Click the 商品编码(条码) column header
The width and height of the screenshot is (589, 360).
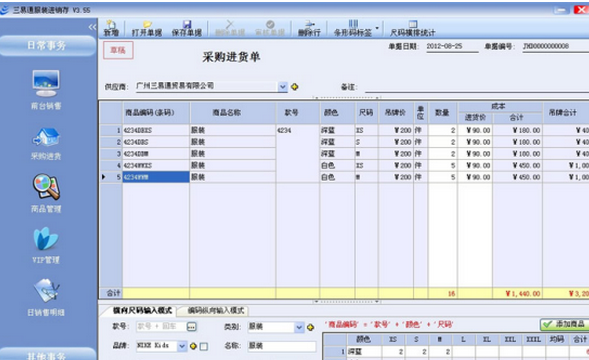(156, 113)
